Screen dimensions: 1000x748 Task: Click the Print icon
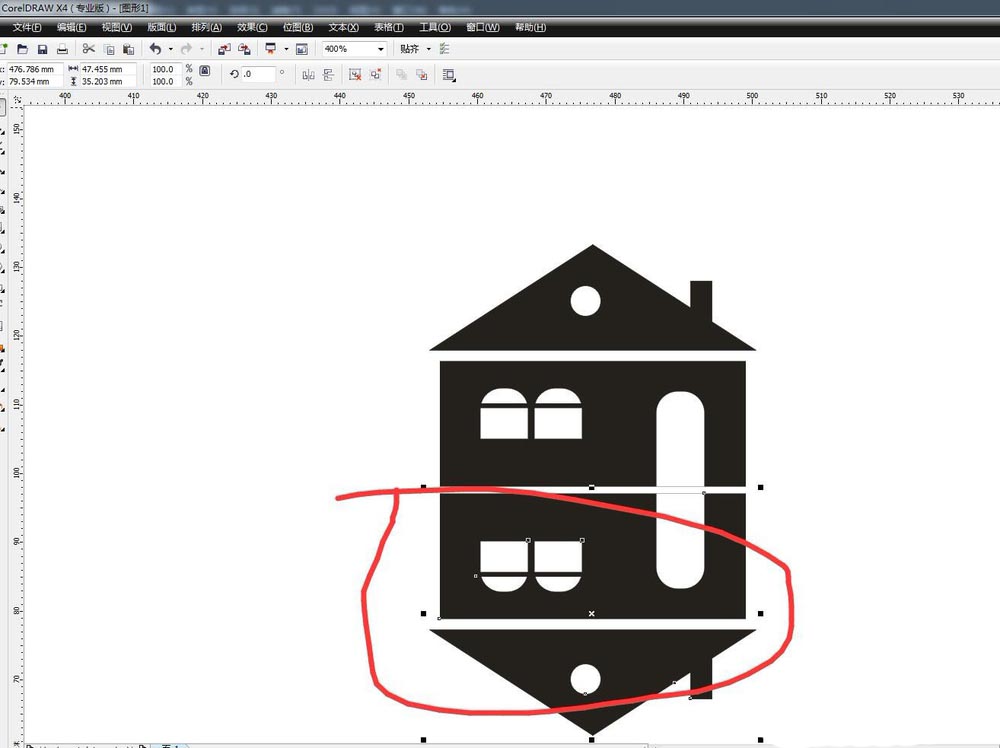click(62, 49)
